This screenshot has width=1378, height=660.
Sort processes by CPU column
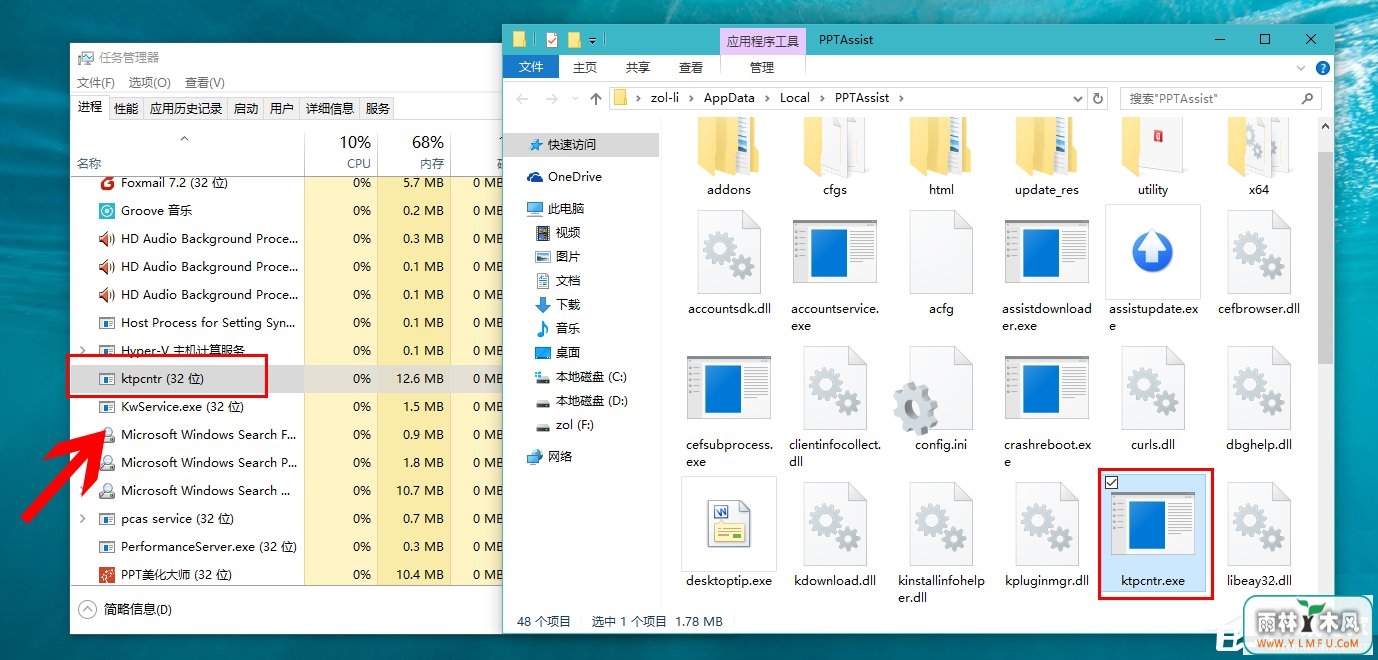pos(340,152)
